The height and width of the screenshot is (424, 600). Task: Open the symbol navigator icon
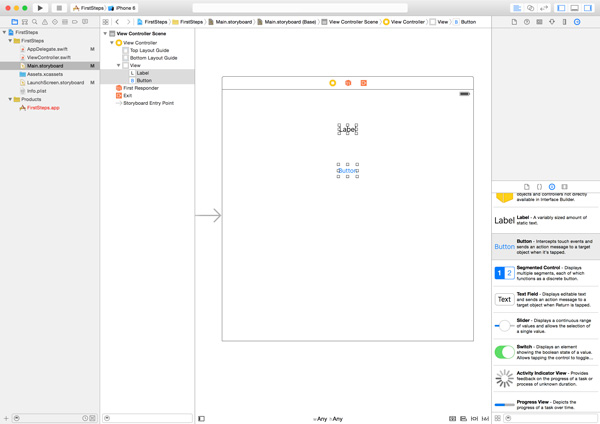(x=25, y=22)
